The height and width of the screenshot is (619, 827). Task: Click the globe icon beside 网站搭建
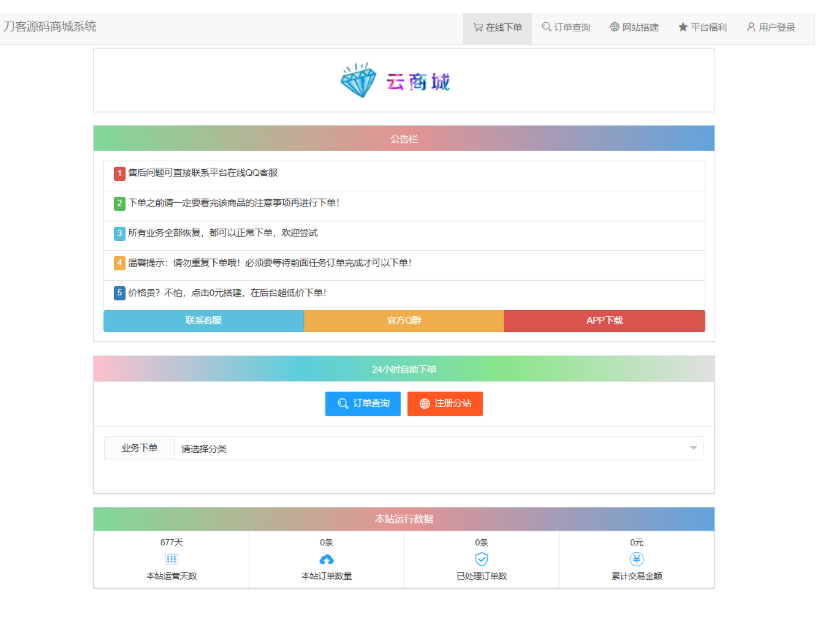tap(615, 26)
